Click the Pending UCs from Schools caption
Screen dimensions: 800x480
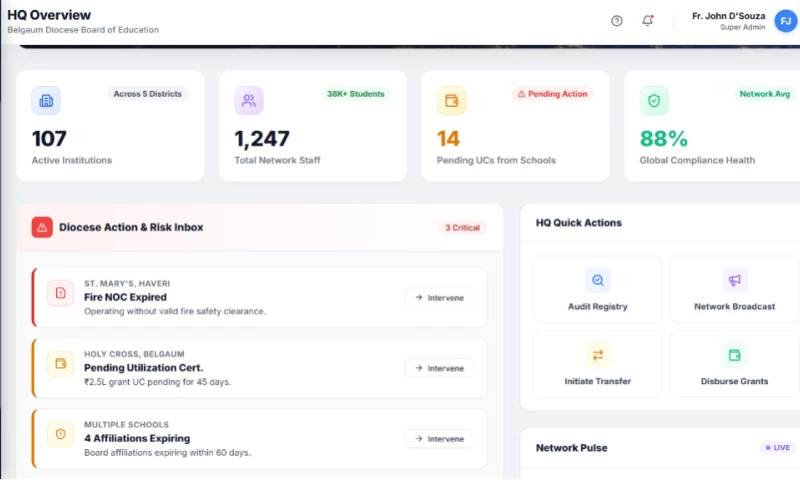point(496,160)
